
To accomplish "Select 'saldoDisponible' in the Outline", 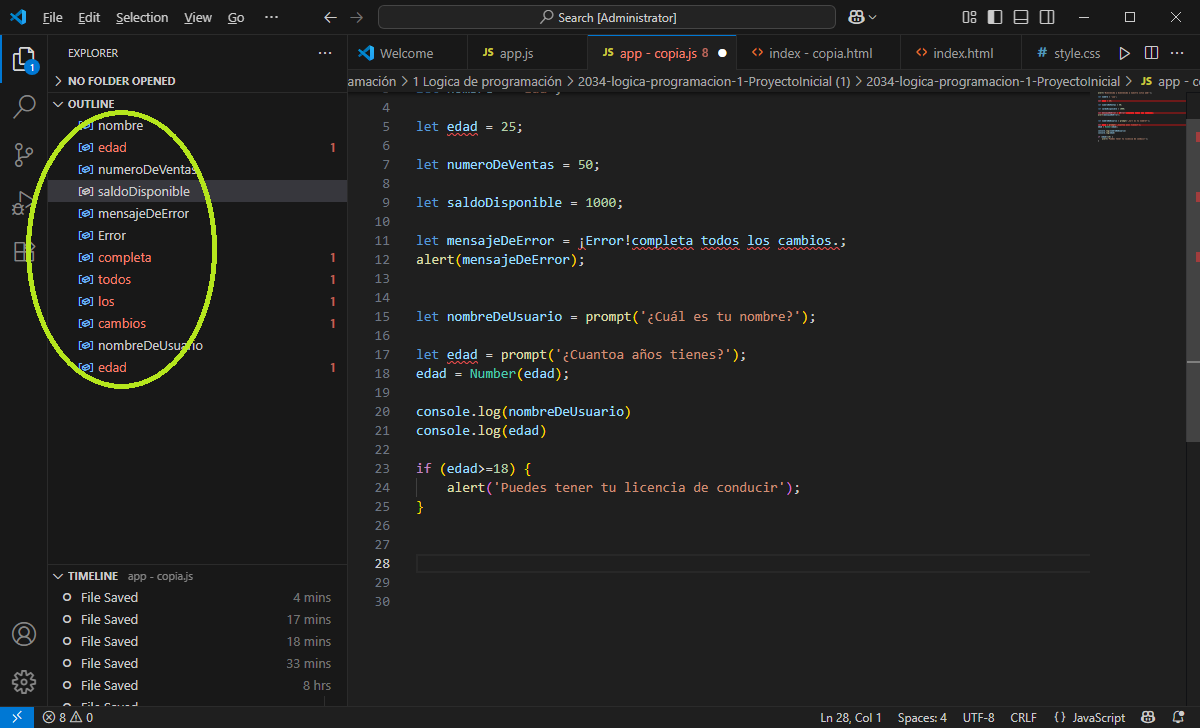I will [x=198, y=192].
